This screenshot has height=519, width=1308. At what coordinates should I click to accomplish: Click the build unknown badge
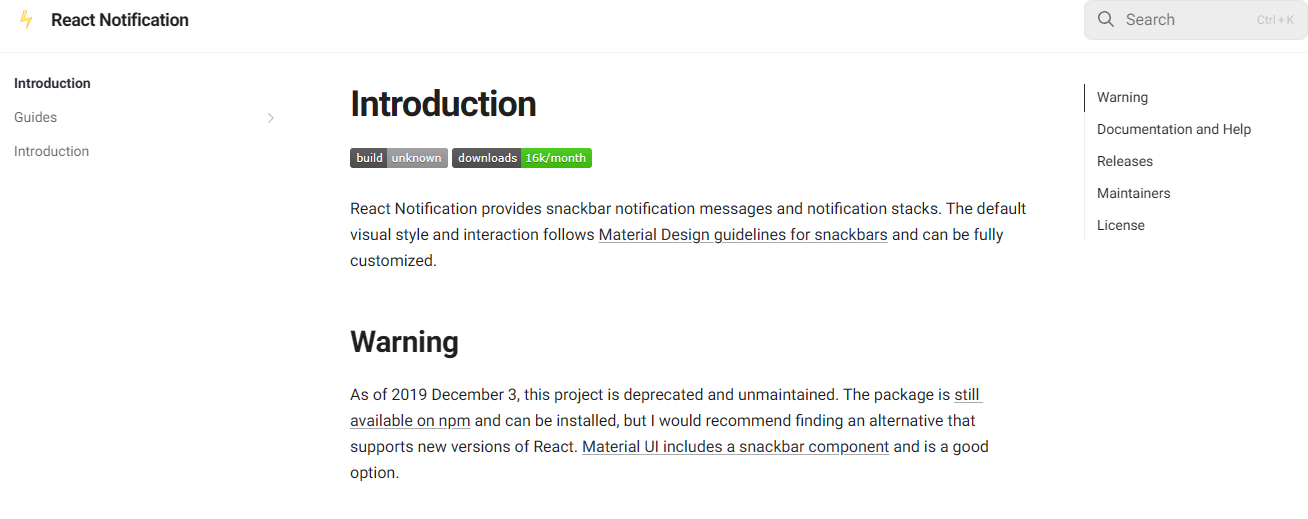point(398,158)
